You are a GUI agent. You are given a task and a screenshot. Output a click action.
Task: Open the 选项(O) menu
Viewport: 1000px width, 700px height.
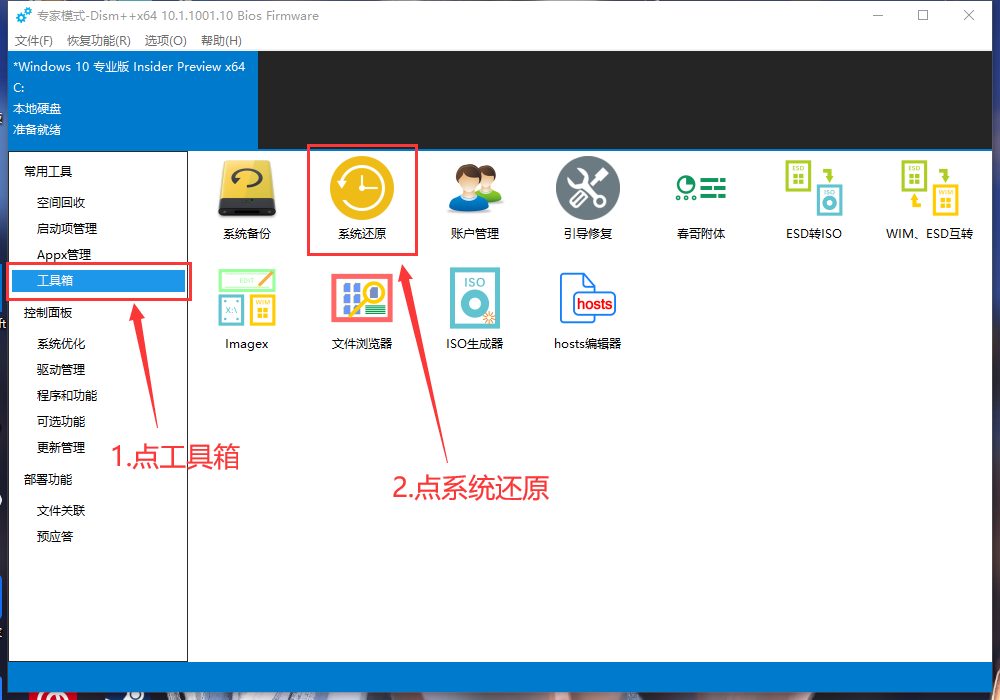[165, 41]
